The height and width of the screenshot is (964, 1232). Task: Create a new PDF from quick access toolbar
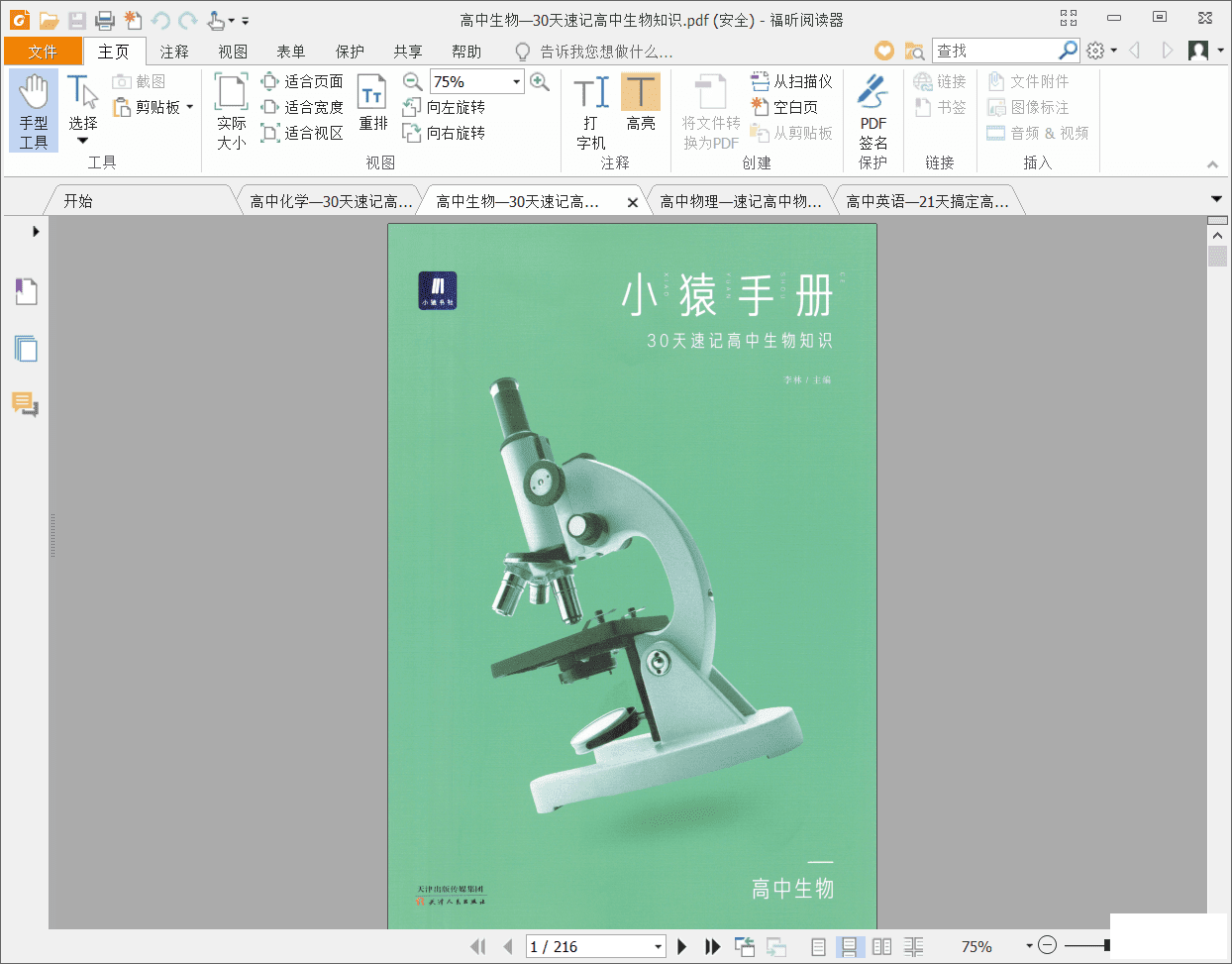(x=133, y=20)
